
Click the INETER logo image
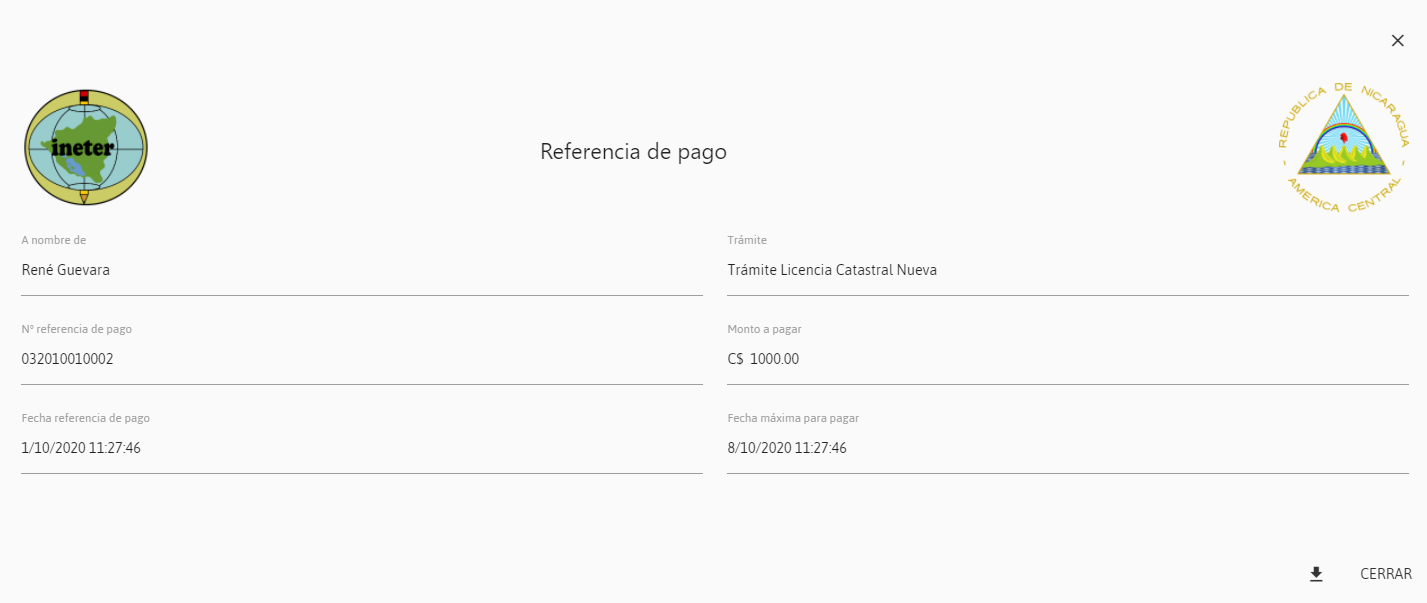pyautogui.click(x=86, y=148)
